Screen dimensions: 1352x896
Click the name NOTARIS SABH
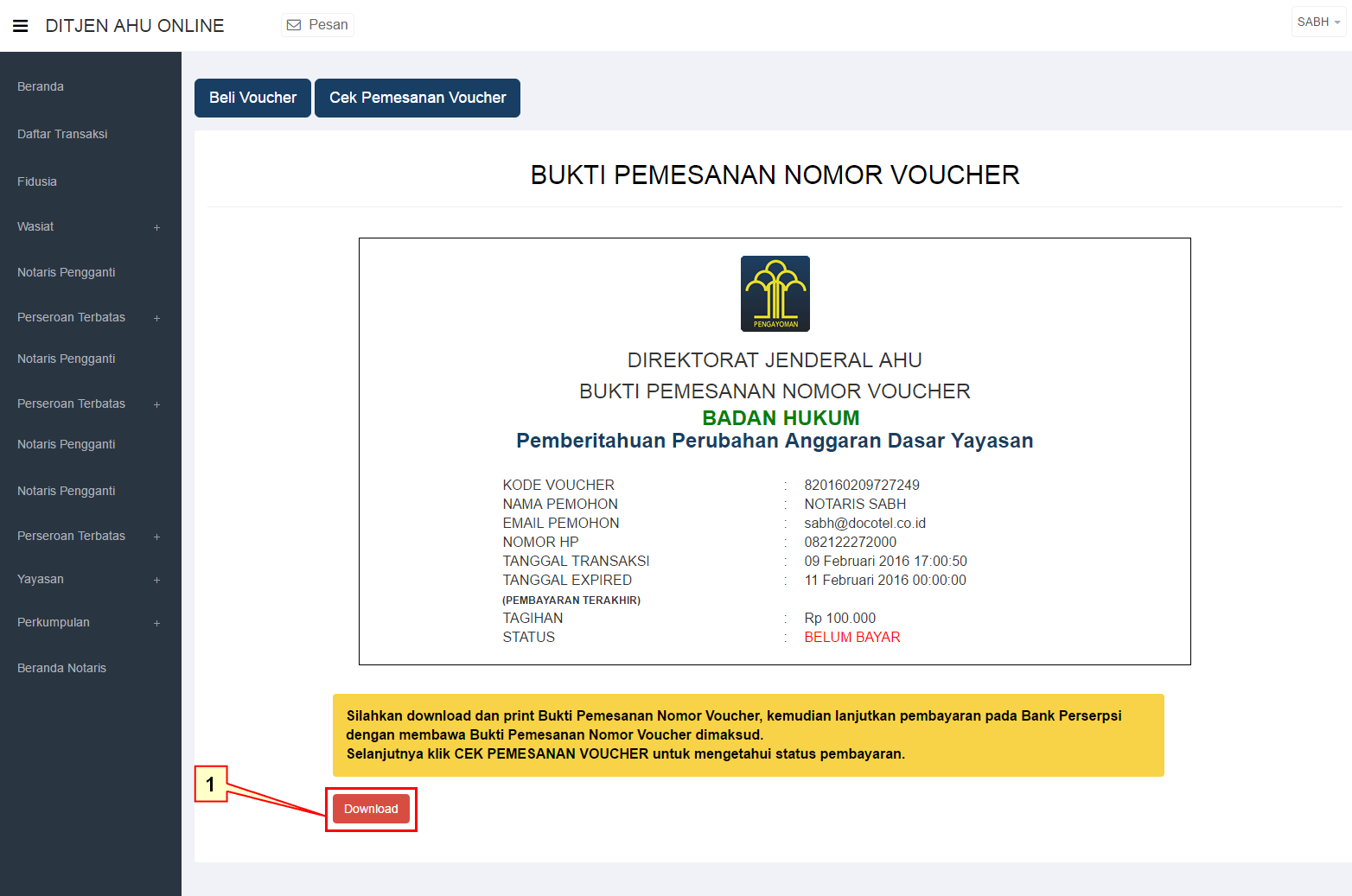coord(855,504)
